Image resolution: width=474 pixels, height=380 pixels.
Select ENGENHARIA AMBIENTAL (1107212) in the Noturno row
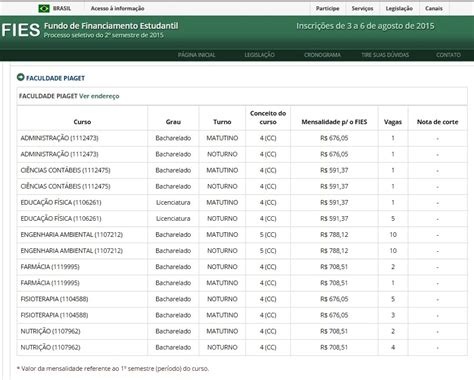(x=72, y=251)
